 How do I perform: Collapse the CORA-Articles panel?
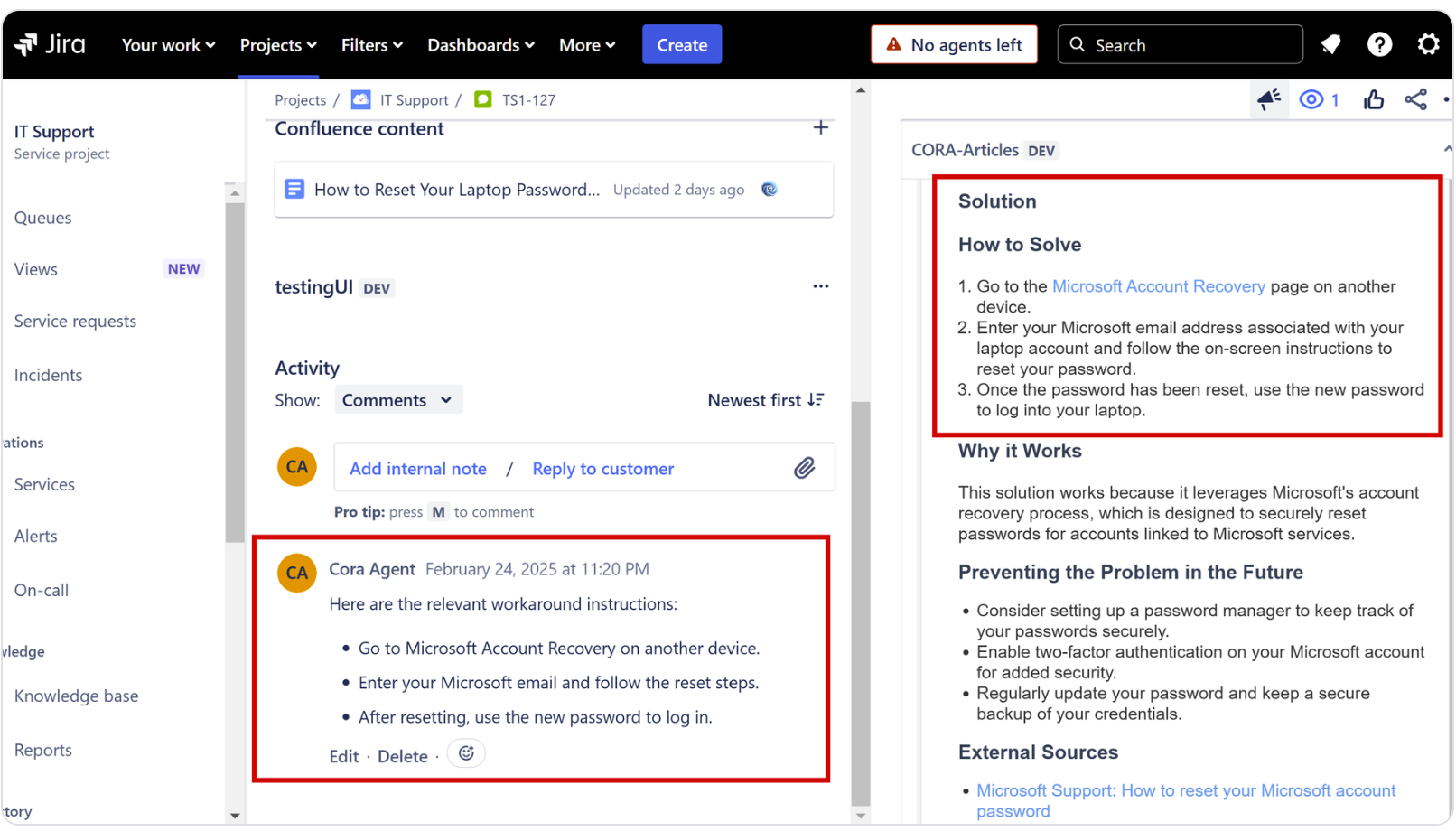(x=1446, y=150)
